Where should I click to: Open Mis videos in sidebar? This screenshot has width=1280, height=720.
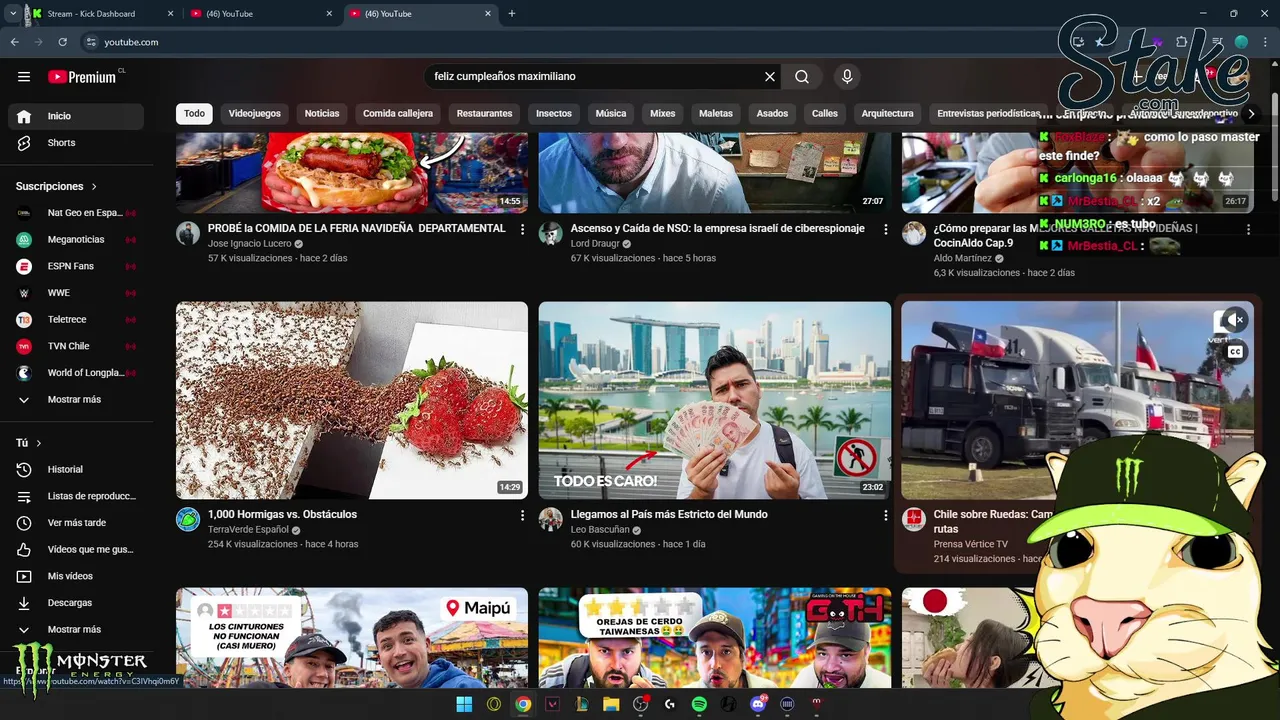click(76, 576)
